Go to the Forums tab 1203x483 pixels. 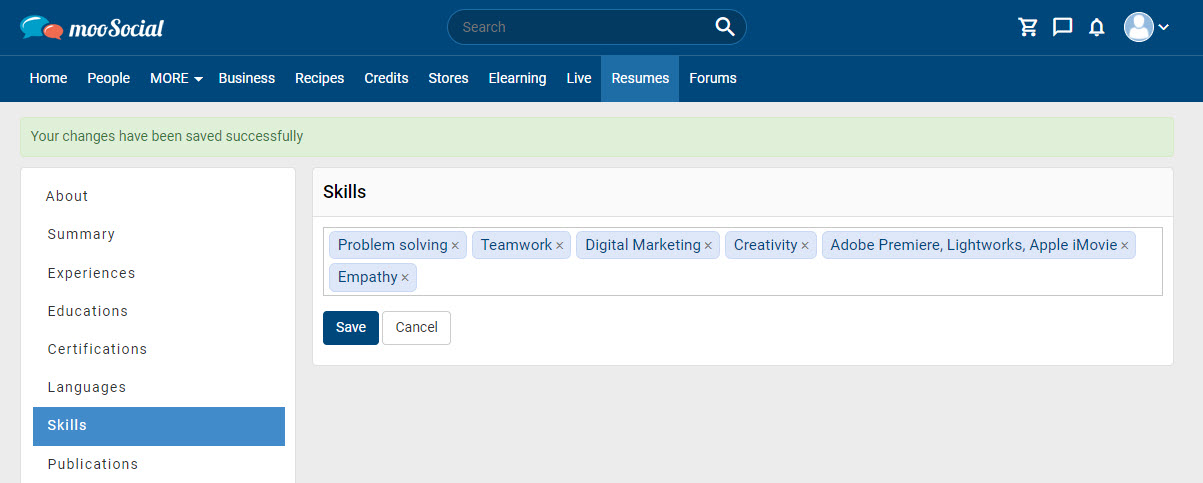click(x=713, y=78)
